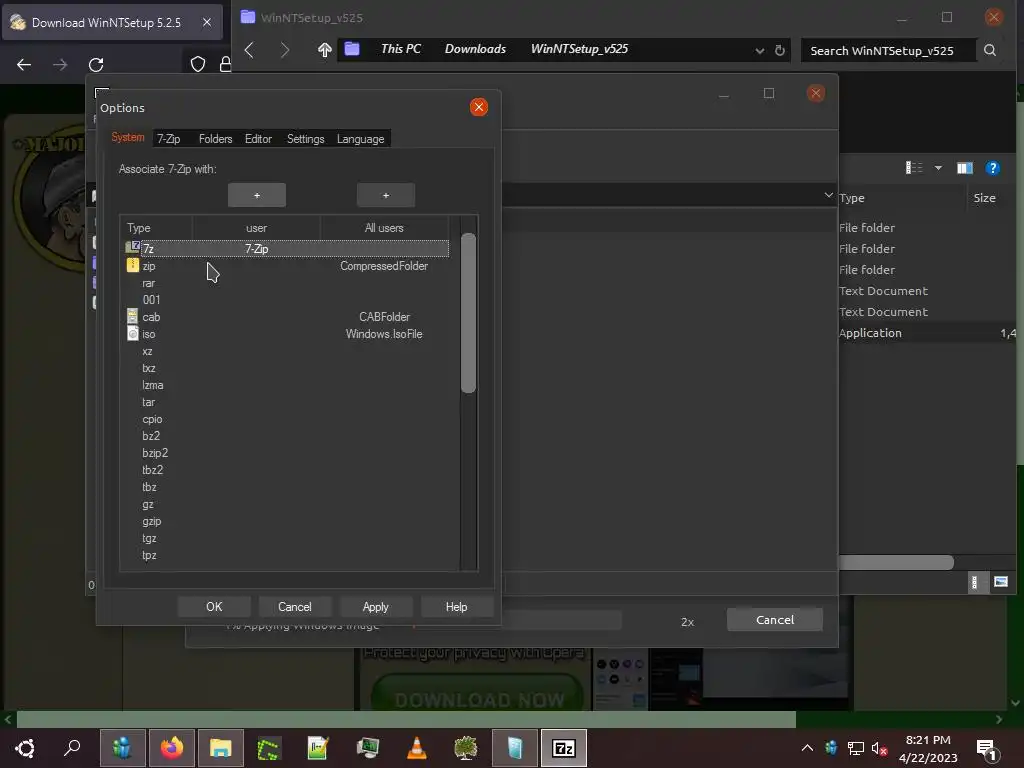Click Downloads in the explorer breadcrumb
Screen dimensions: 1024x768
[x=475, y=49]
